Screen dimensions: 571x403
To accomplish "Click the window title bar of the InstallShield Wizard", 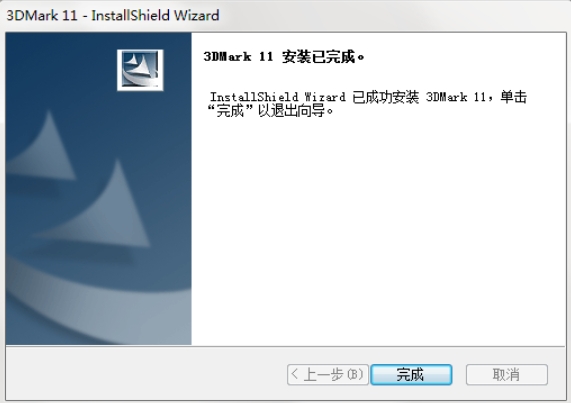I will click(286, 15).
